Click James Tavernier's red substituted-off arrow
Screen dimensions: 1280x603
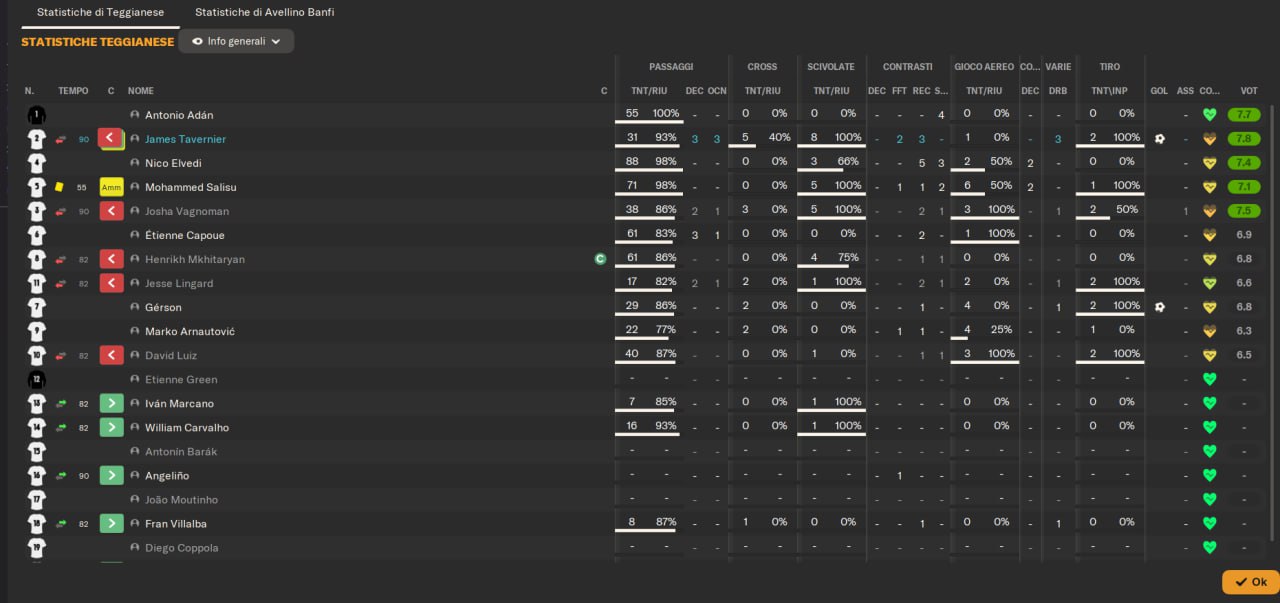coord(110,139)
